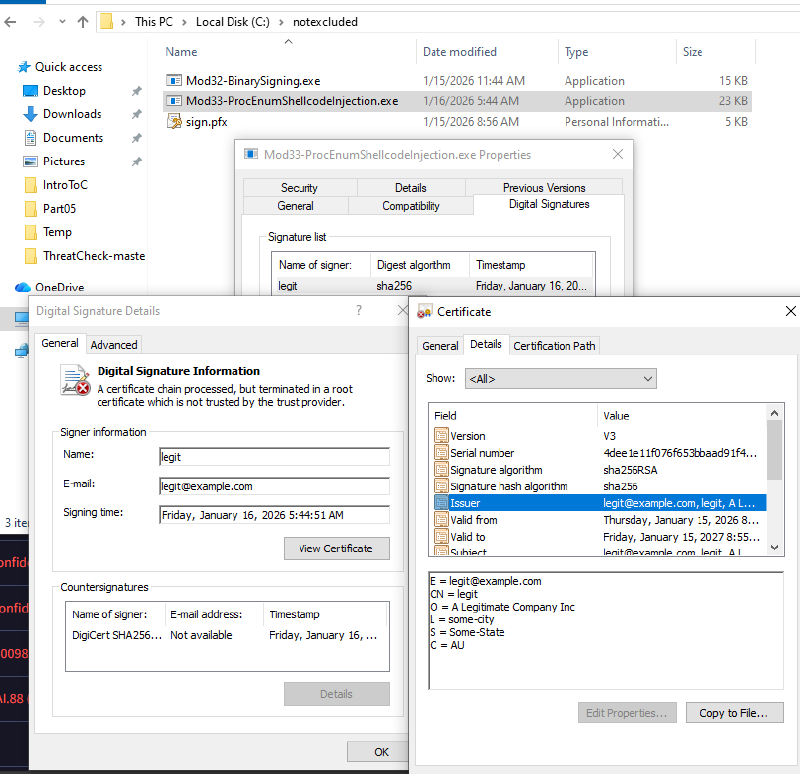Switch to the Advanced tab
800x774 pixels.
[114, 344]
